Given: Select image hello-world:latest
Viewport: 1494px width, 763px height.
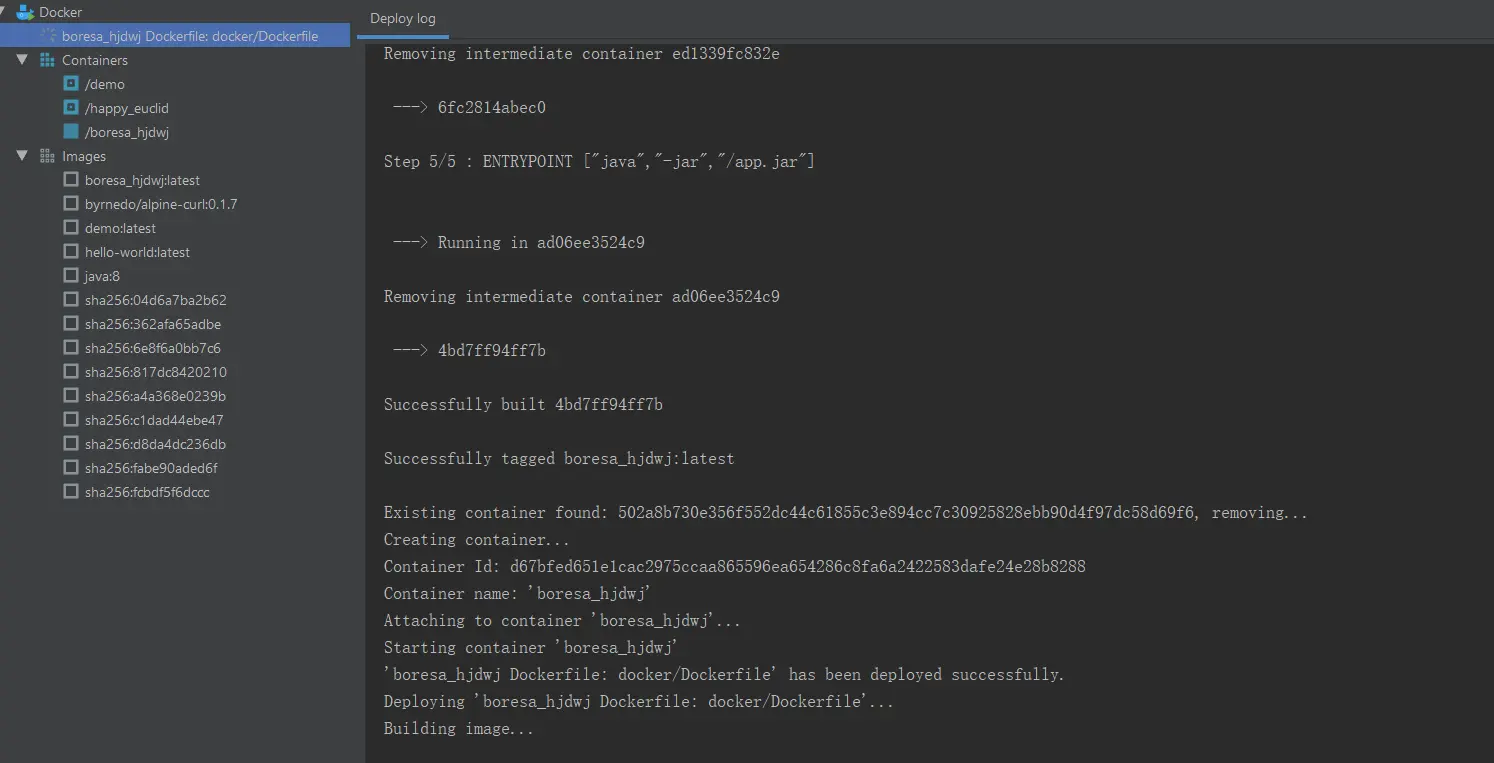Looking at the screenshot, I should (137, 252).
